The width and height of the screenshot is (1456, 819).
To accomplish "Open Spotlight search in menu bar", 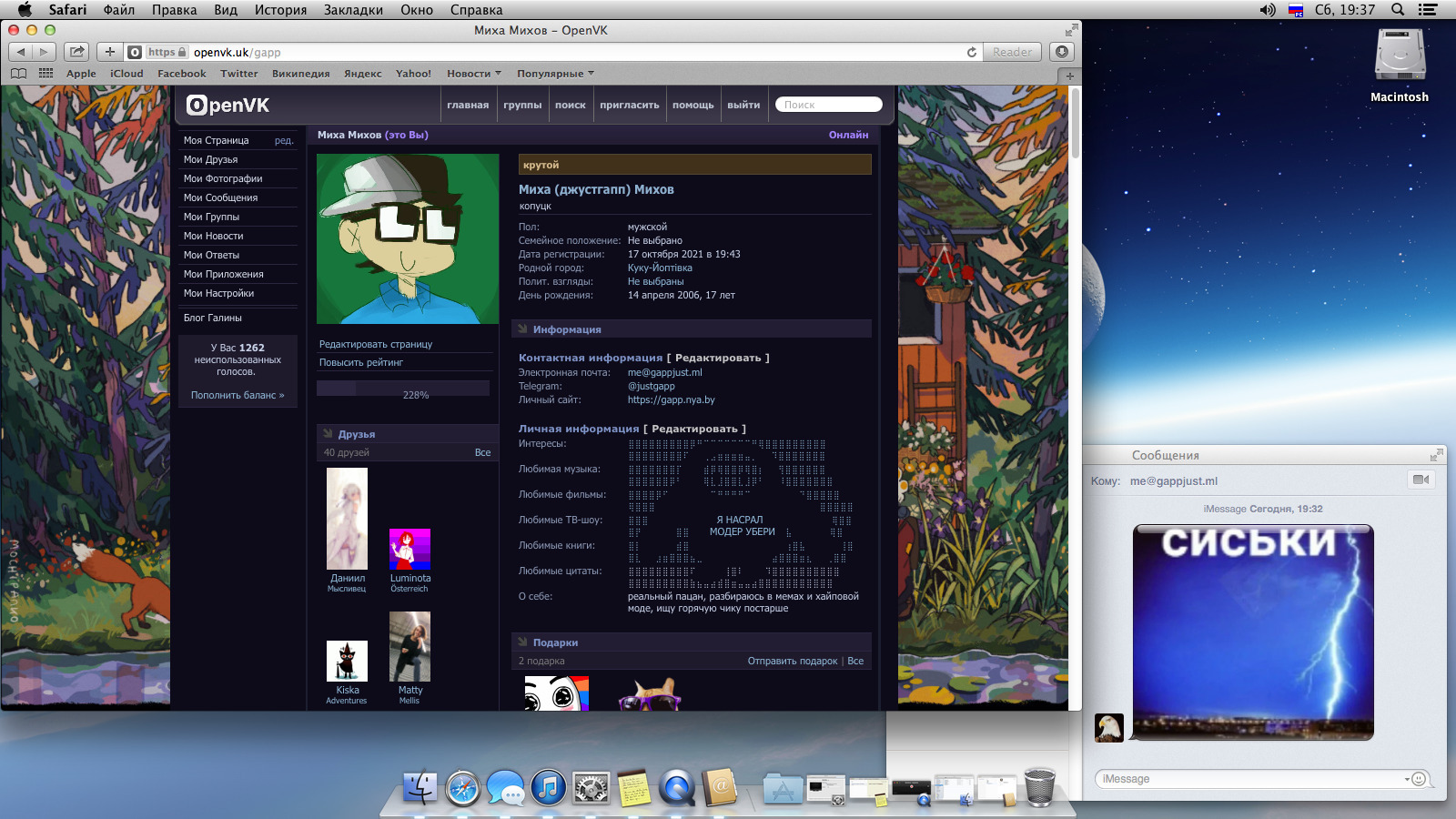I will [x=1398, y=9].
